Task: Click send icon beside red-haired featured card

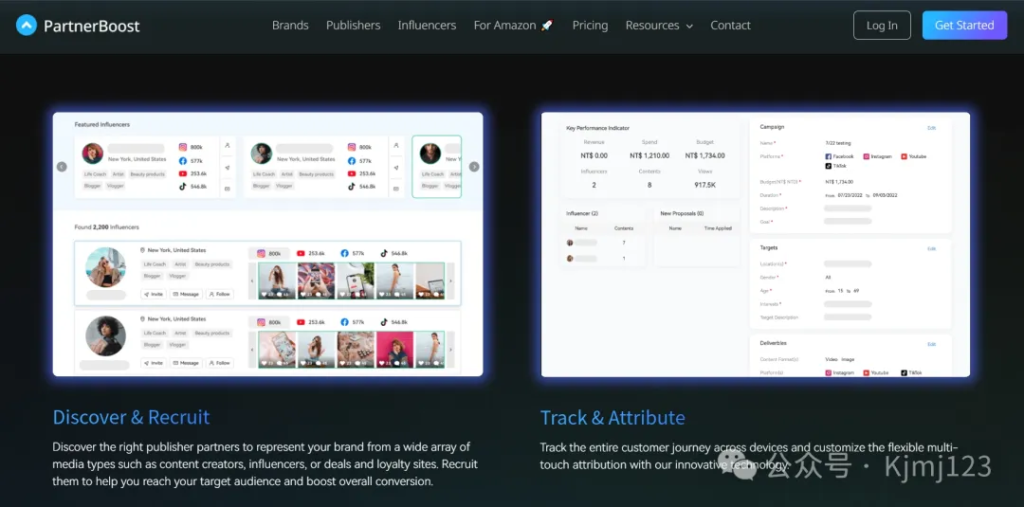Action: (x=227, y=167)
